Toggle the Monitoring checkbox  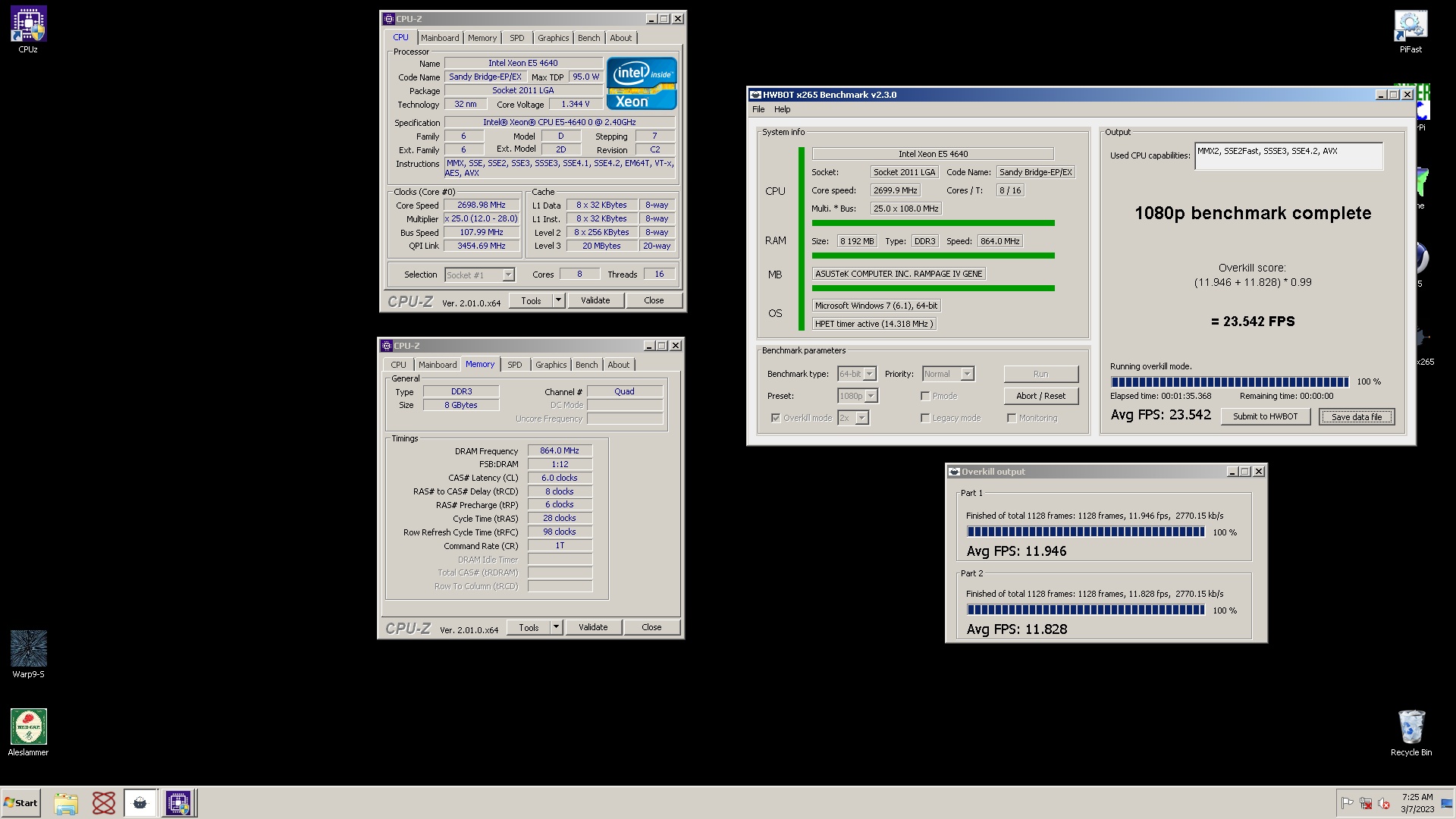[x=1012, y=418]
